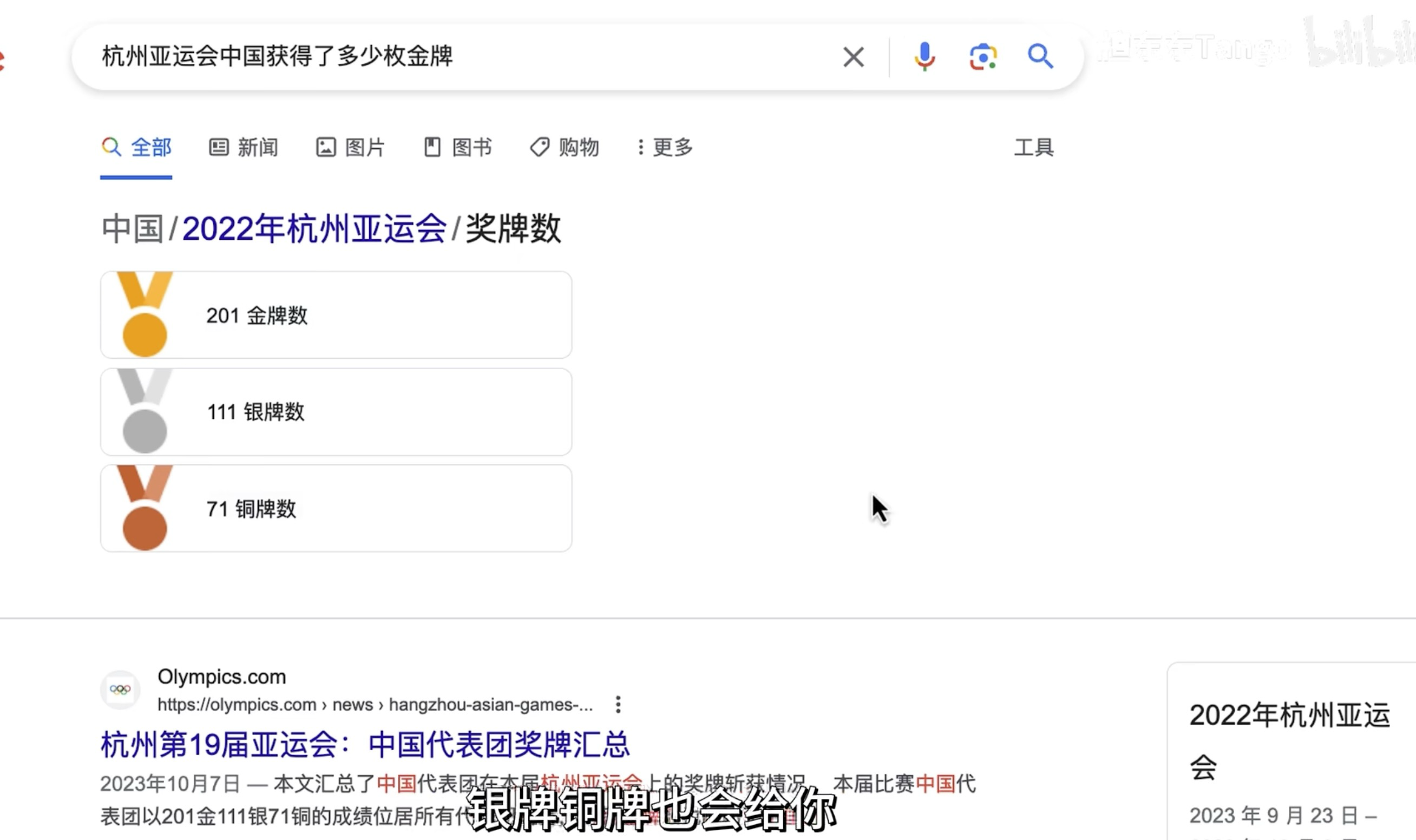Image resolution: width=1416 pixels, height=840 pixels.
Task: Switch to the 图片 tab
Action: pyautogui.click(x=350, y=148)
